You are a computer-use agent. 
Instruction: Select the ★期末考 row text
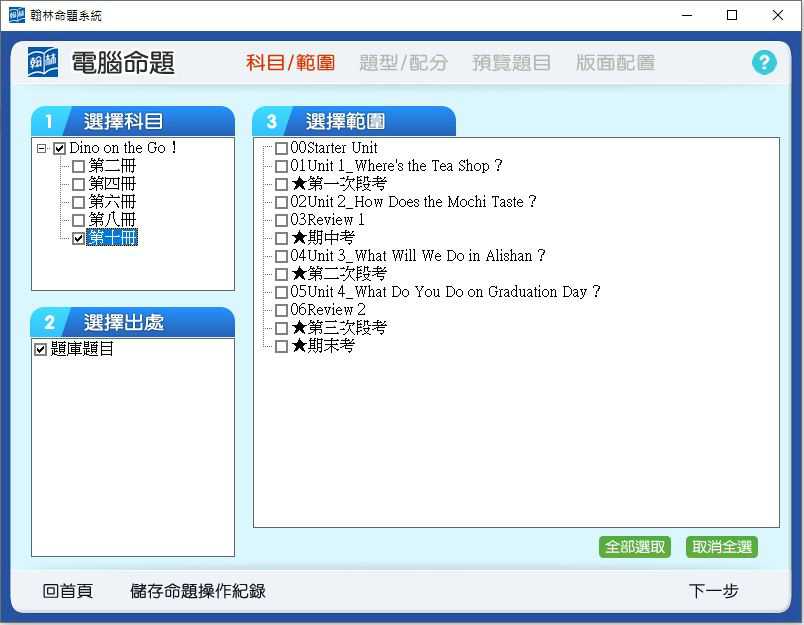click(323, 346)
